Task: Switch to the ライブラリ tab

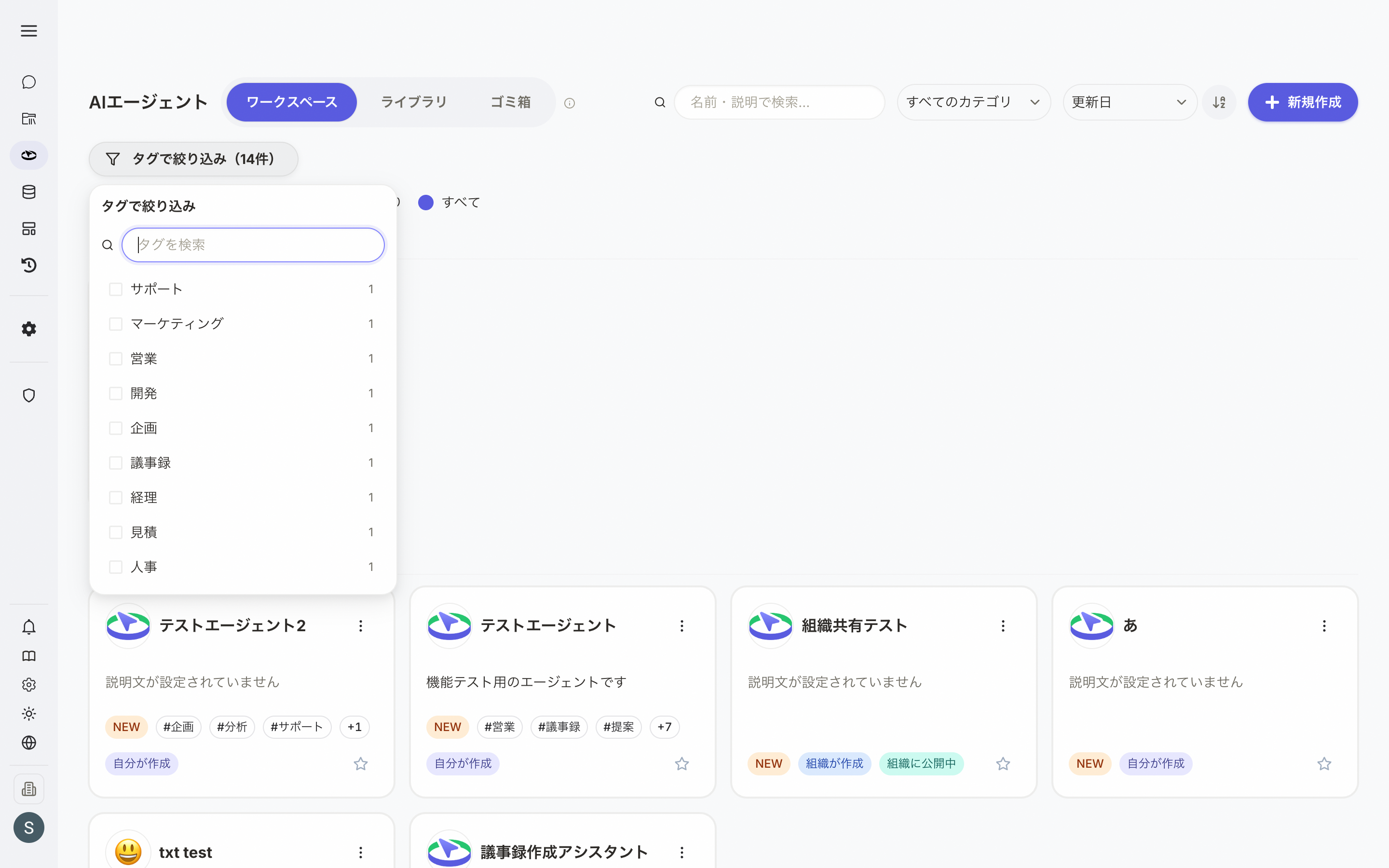Action: tap(414, 102)
